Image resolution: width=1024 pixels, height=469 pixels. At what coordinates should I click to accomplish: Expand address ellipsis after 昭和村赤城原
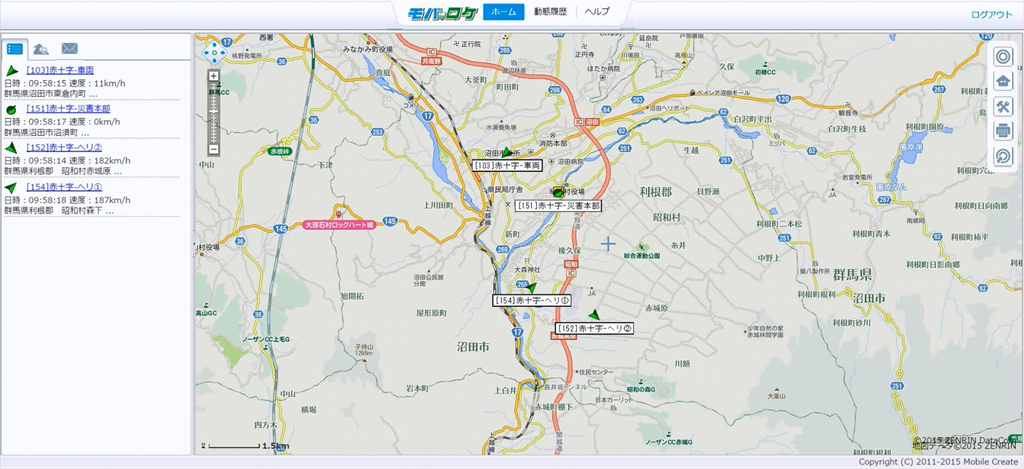coord(118,172)
